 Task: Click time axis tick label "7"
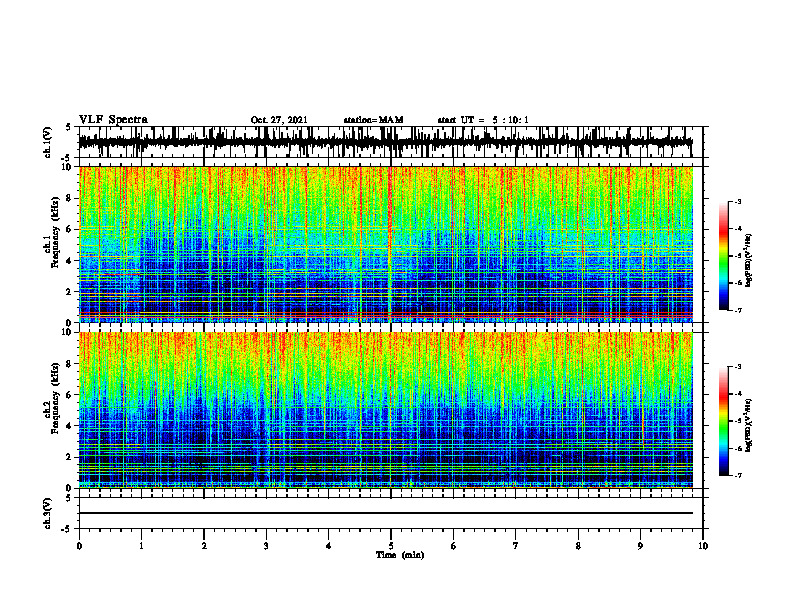(x=516, y=546)
